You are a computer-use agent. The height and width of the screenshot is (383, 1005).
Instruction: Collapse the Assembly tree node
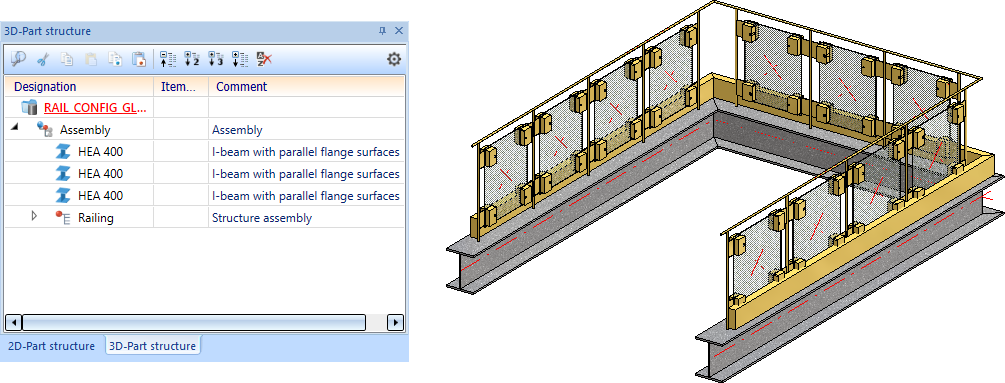tap(15, 128)
